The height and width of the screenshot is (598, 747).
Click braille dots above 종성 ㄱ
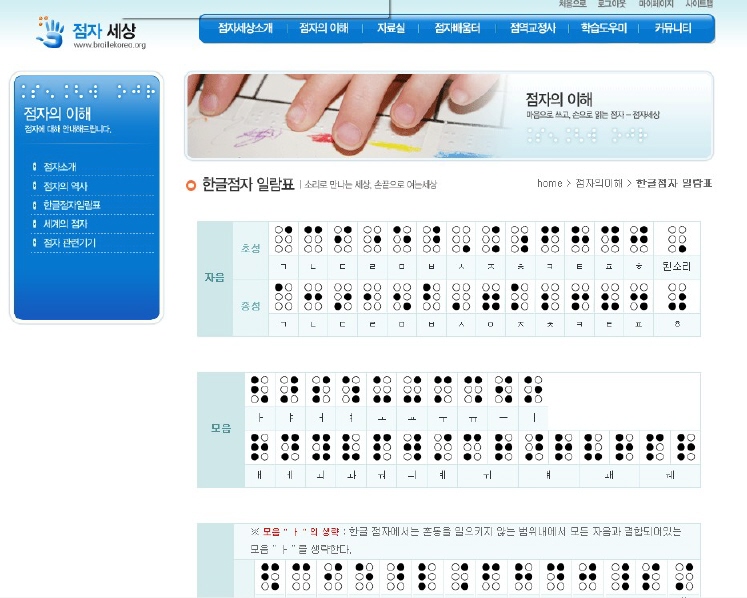click(283, 296)
